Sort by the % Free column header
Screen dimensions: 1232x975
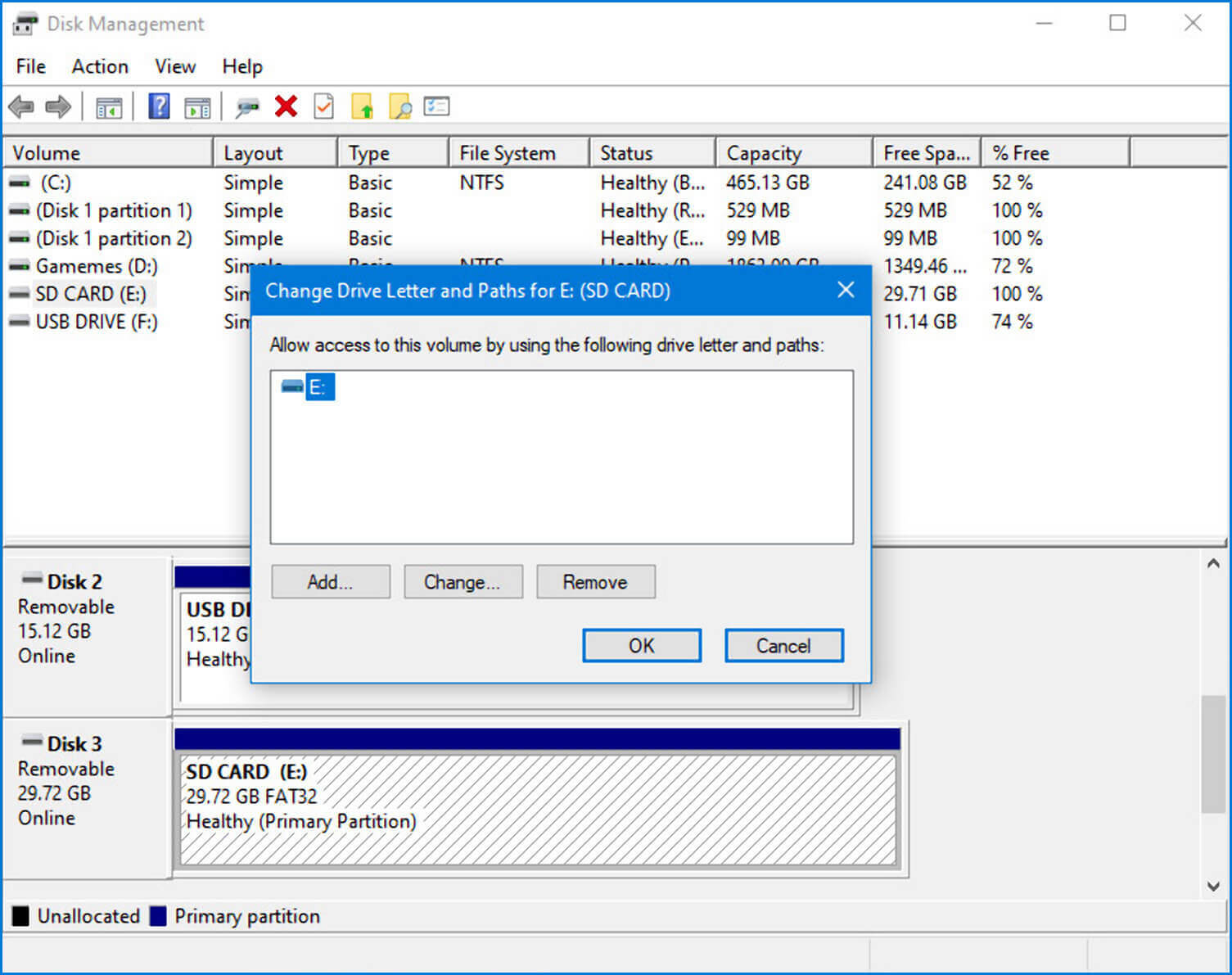coord(1056,153)
